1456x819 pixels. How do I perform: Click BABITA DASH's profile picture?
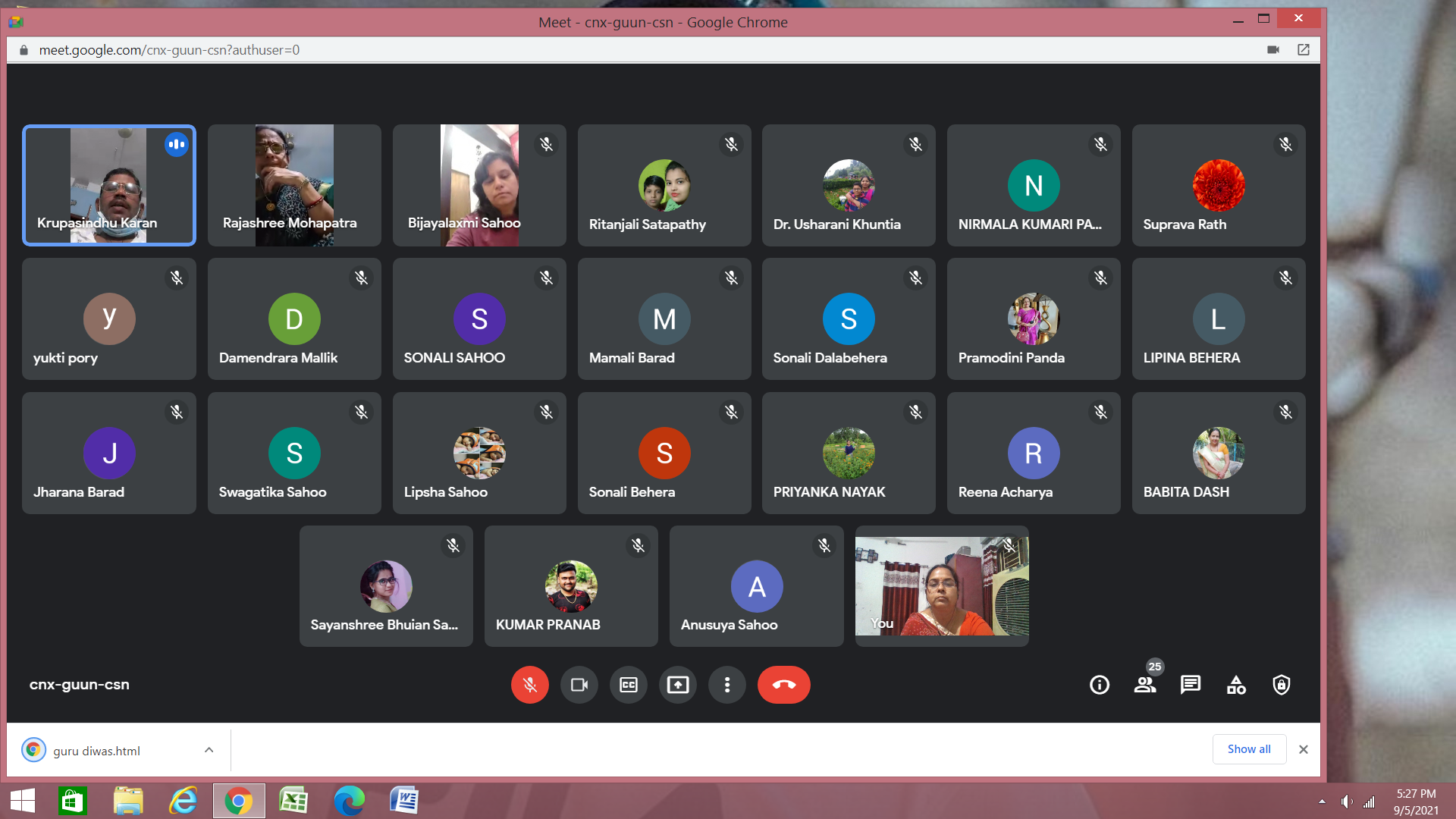tap(1219, 453)
